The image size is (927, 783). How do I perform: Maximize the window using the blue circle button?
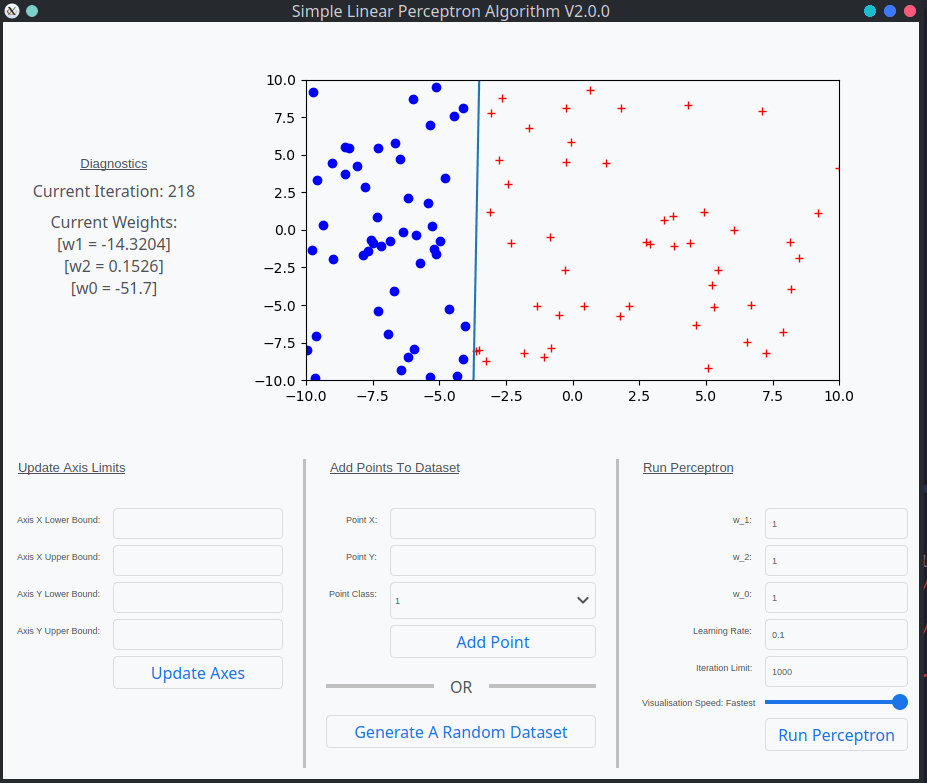[x=890, y=11]
